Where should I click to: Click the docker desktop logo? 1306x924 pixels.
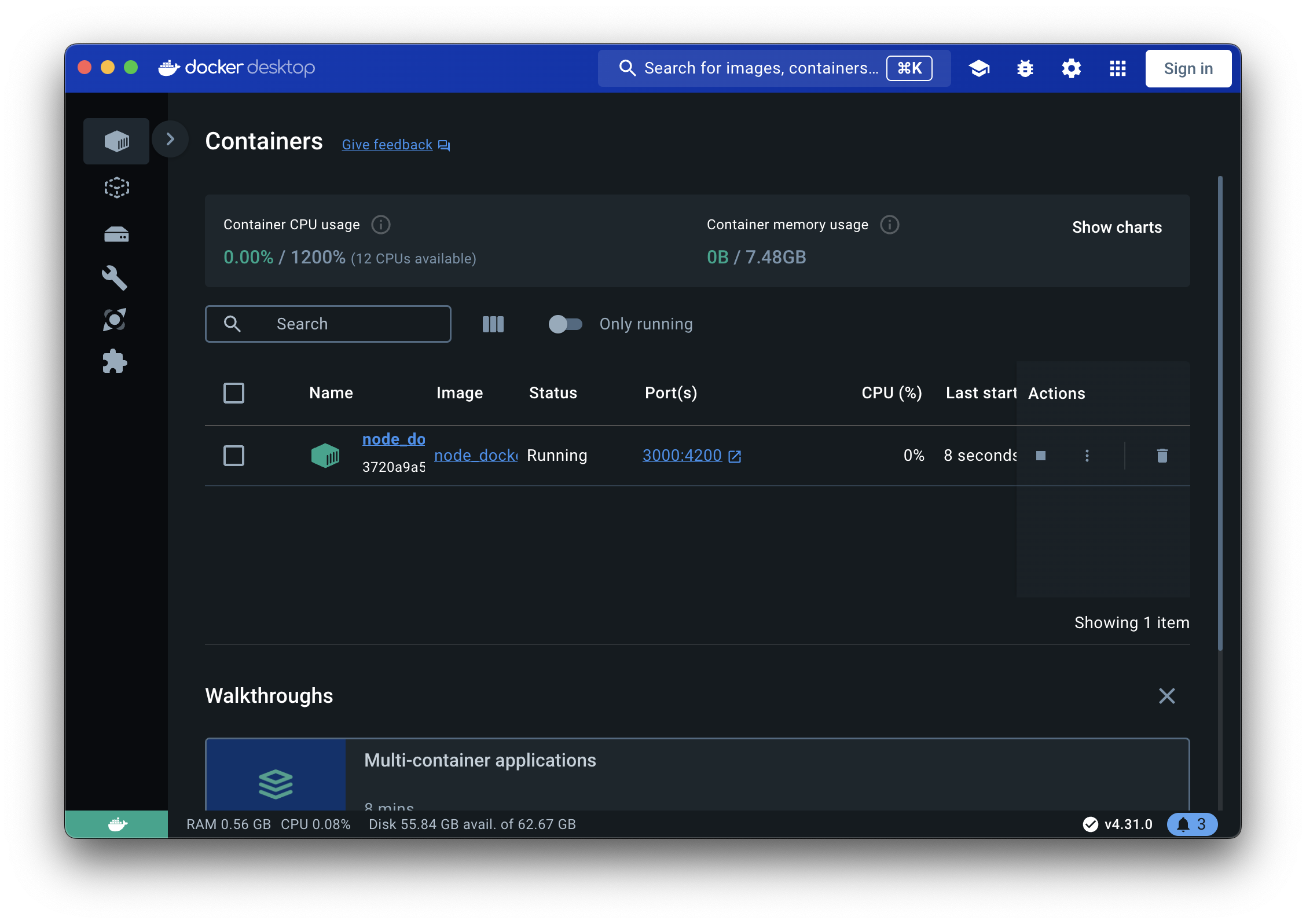tap(237, 68)
